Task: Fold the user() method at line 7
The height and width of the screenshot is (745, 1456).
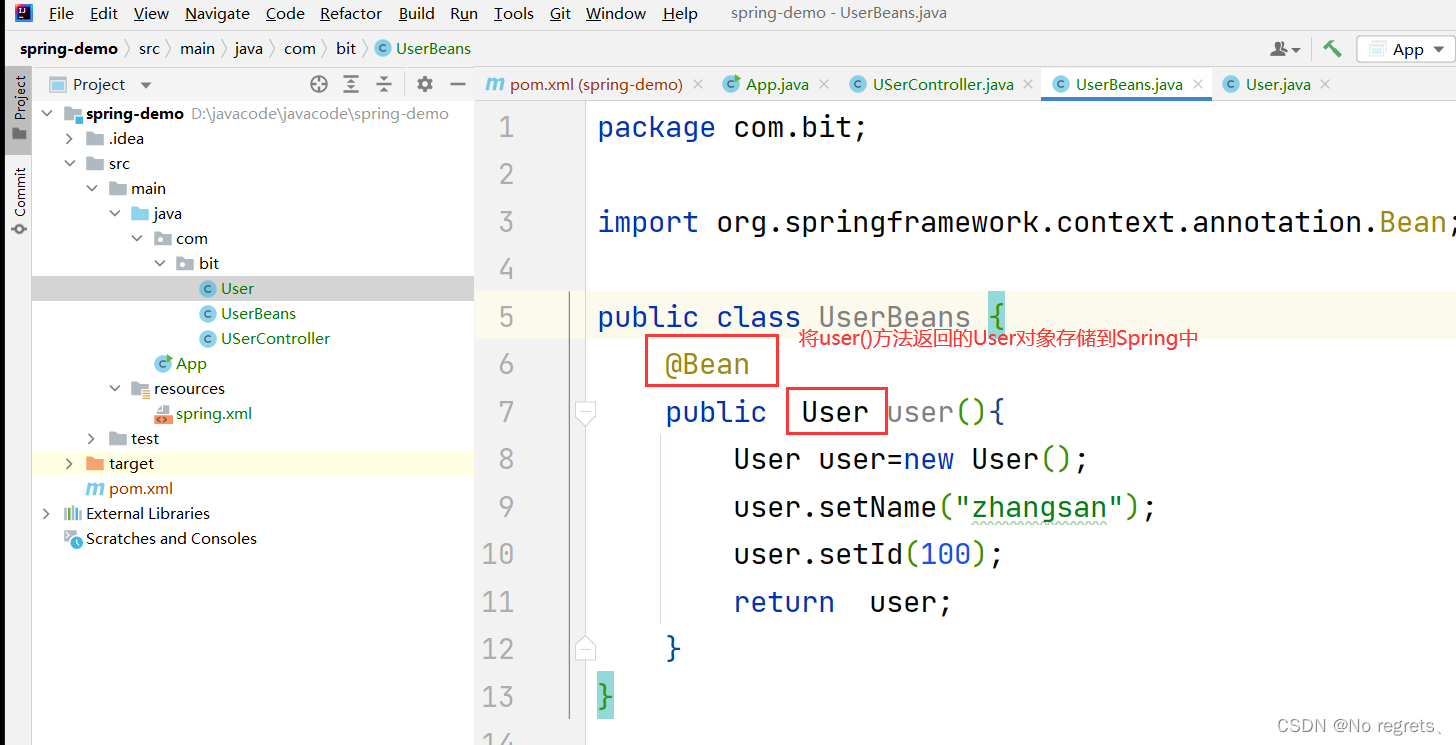Action: tap(585, 411)
